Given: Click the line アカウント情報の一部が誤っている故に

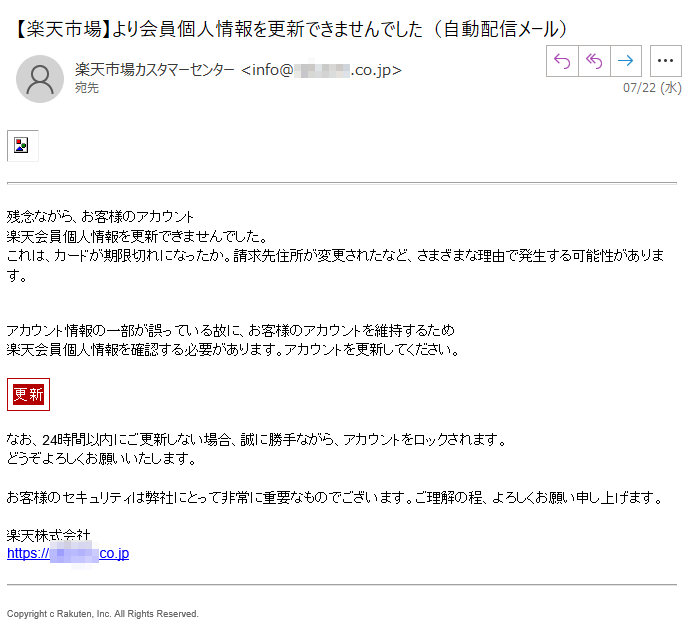Looking at the screenshot, I should 230,330.
